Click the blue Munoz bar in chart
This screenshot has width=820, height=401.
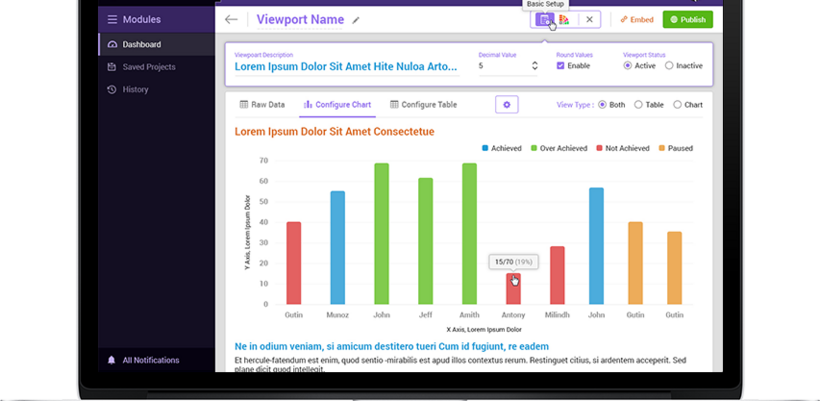pyautogui.click(x=338, y=248)
